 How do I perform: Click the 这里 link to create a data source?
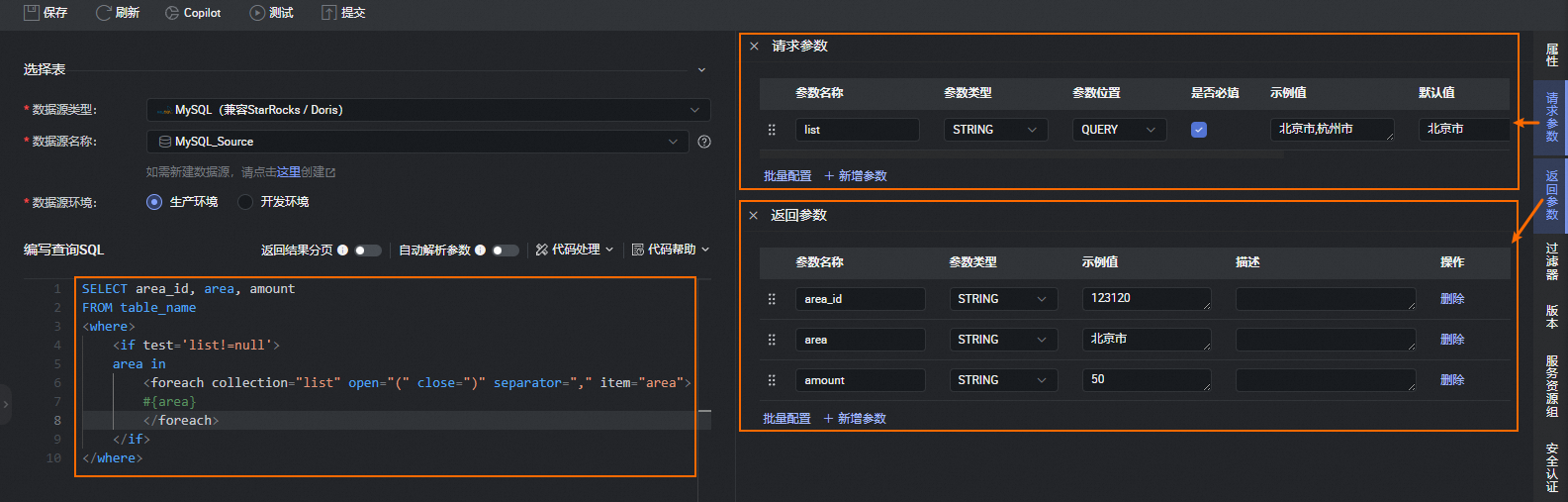289,172
